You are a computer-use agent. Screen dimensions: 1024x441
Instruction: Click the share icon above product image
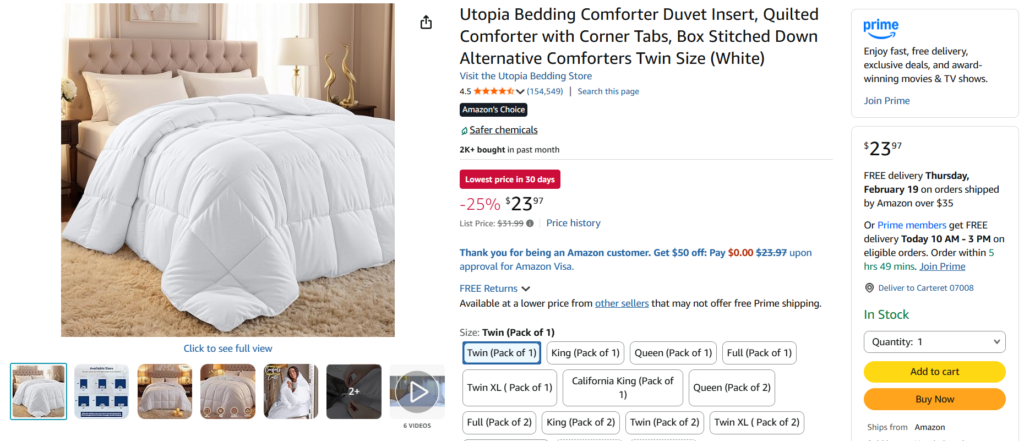tap(426, 22)
